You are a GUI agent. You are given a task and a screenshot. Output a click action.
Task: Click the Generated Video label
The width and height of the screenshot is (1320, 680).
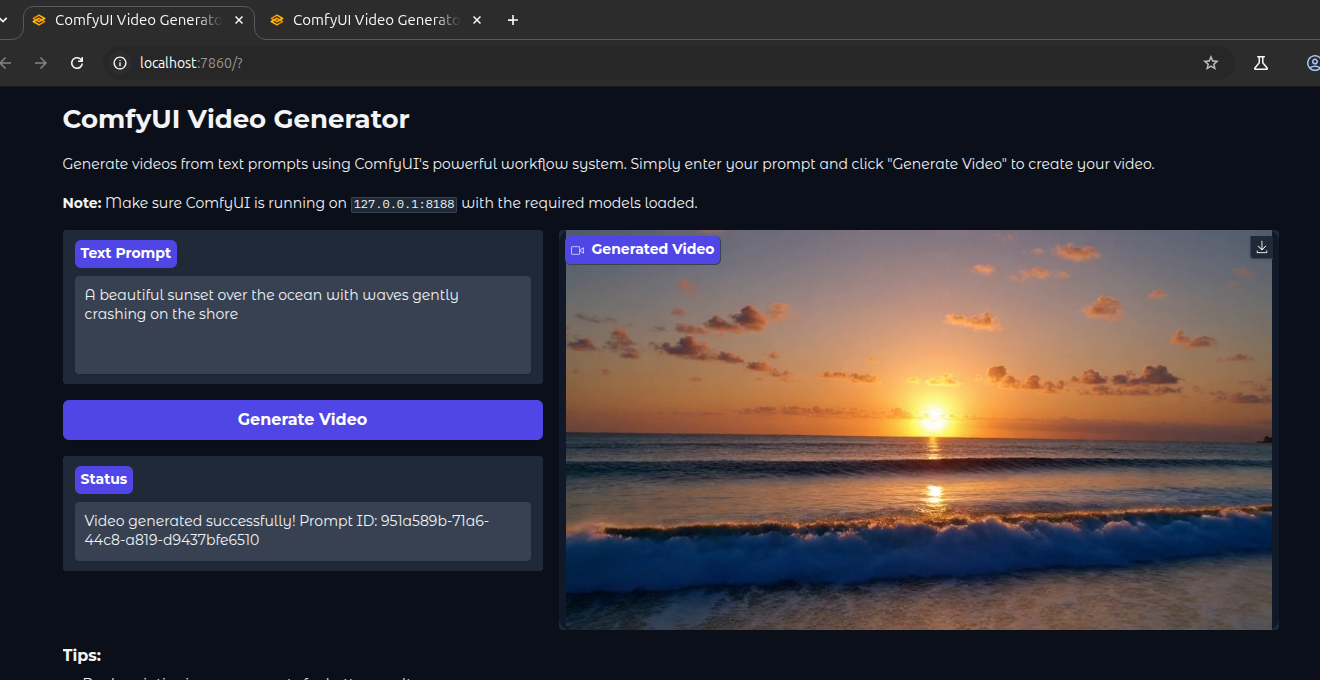tap(643, 250)
